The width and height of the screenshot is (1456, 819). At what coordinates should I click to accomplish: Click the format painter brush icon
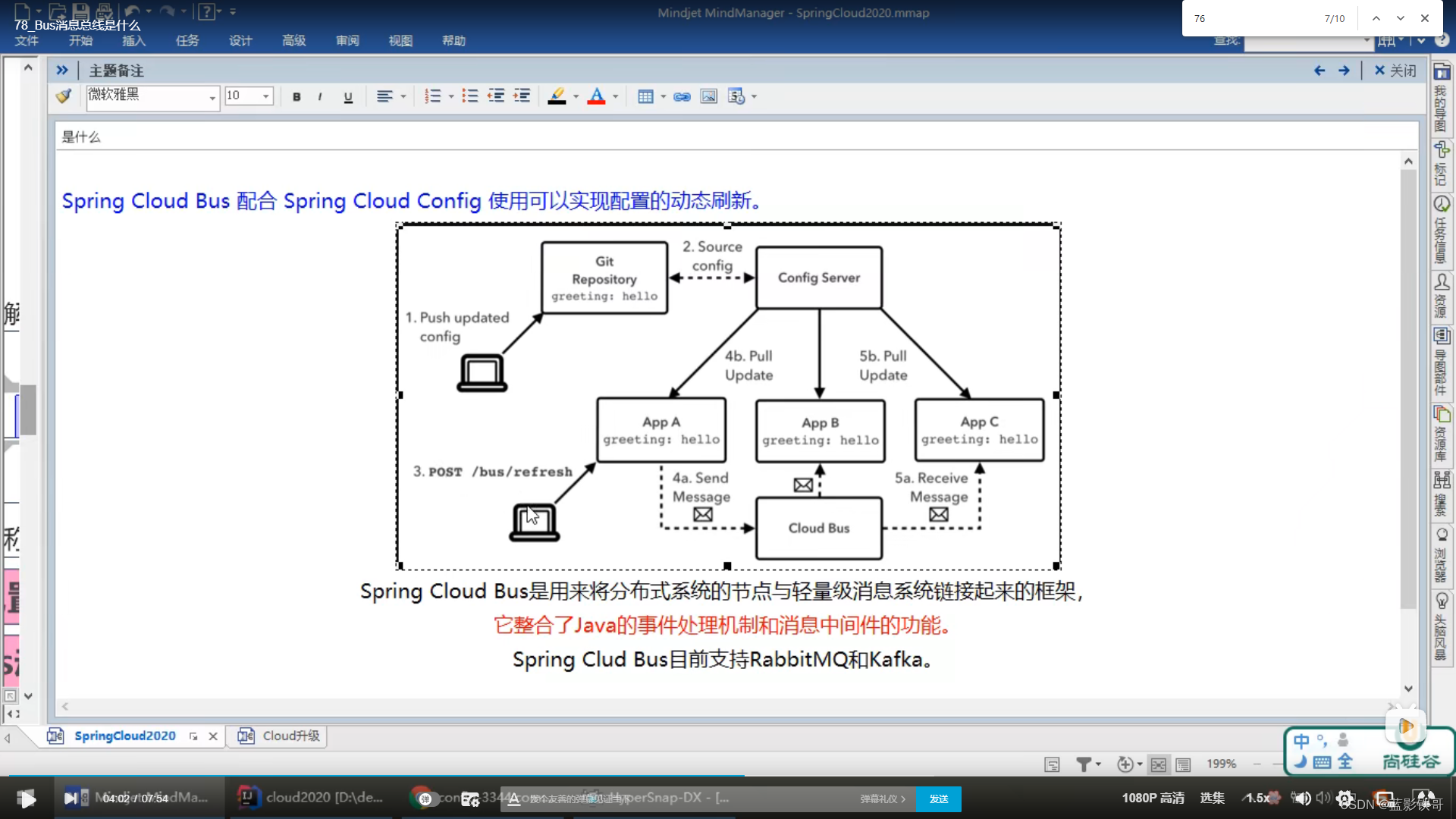tap(64, 96)
